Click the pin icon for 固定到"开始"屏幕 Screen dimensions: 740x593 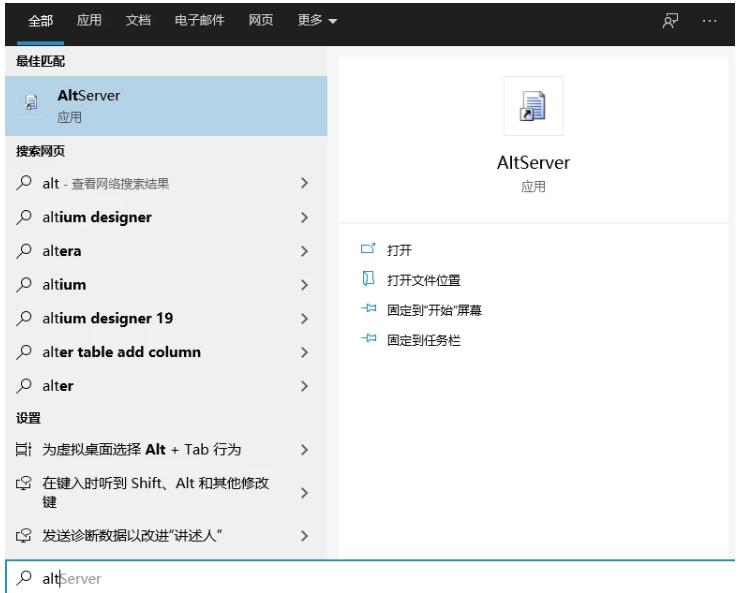[x=369, y=309]
